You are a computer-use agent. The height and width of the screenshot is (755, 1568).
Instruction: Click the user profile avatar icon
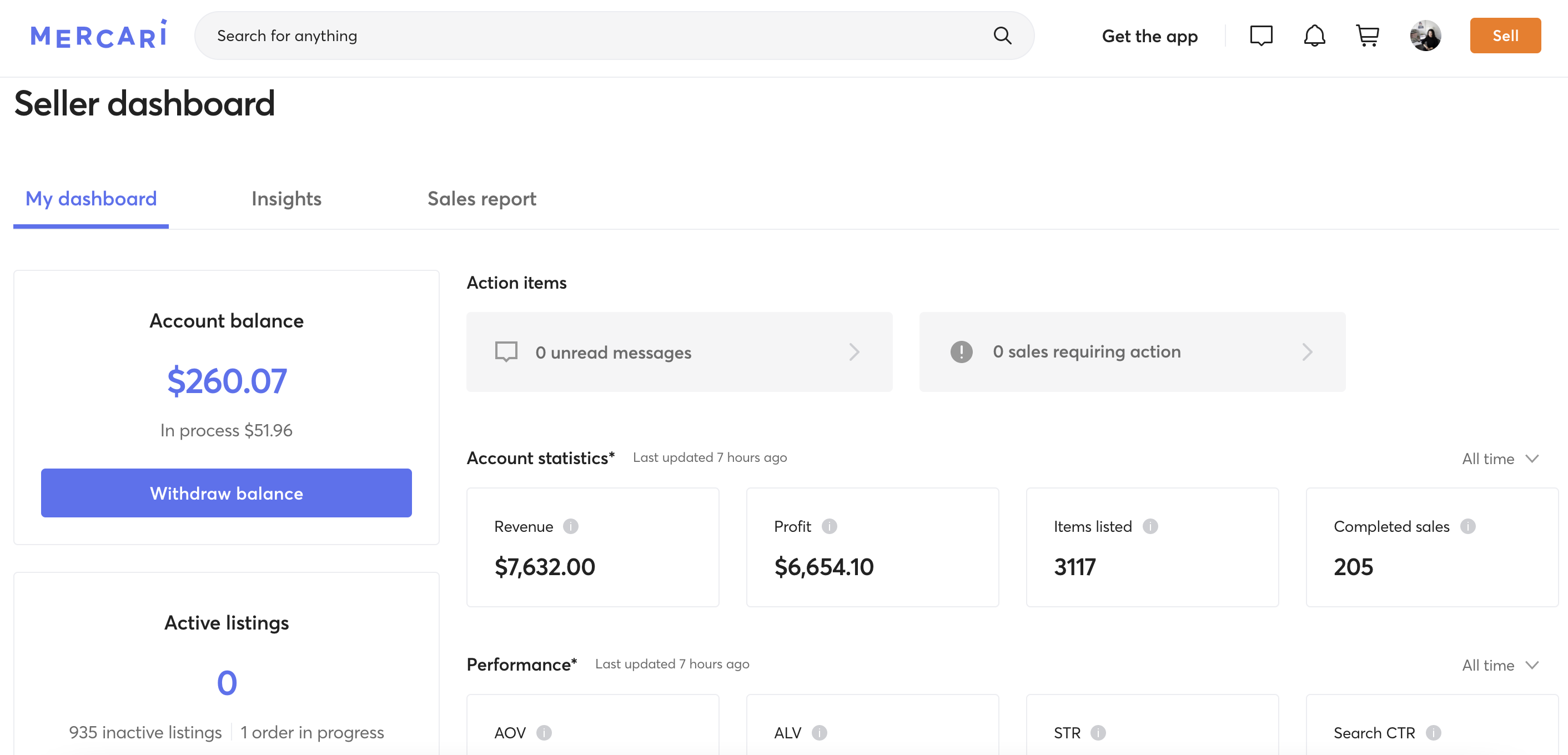[1425, 35]
